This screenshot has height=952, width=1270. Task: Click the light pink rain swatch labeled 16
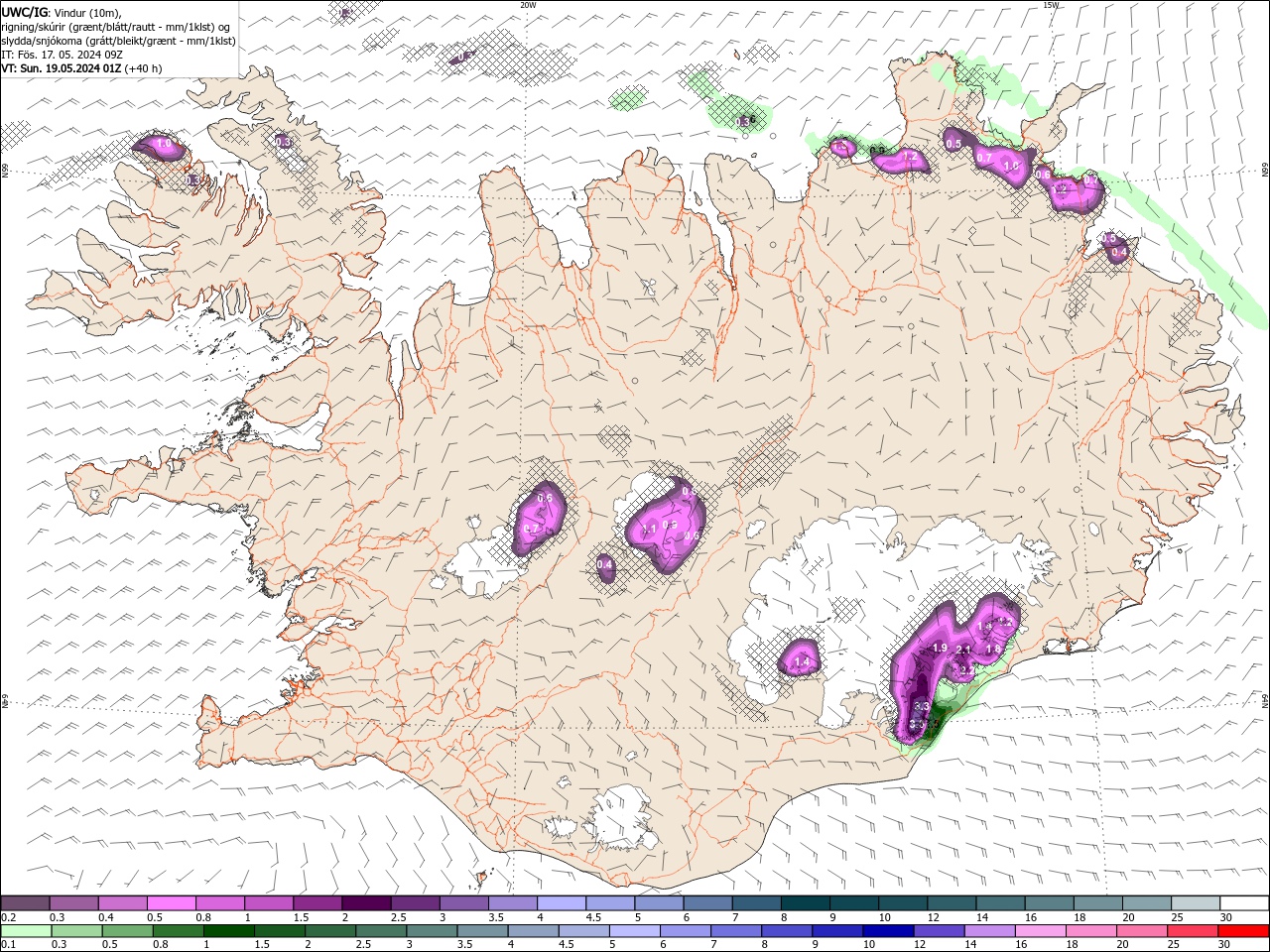pos(1039,931)
